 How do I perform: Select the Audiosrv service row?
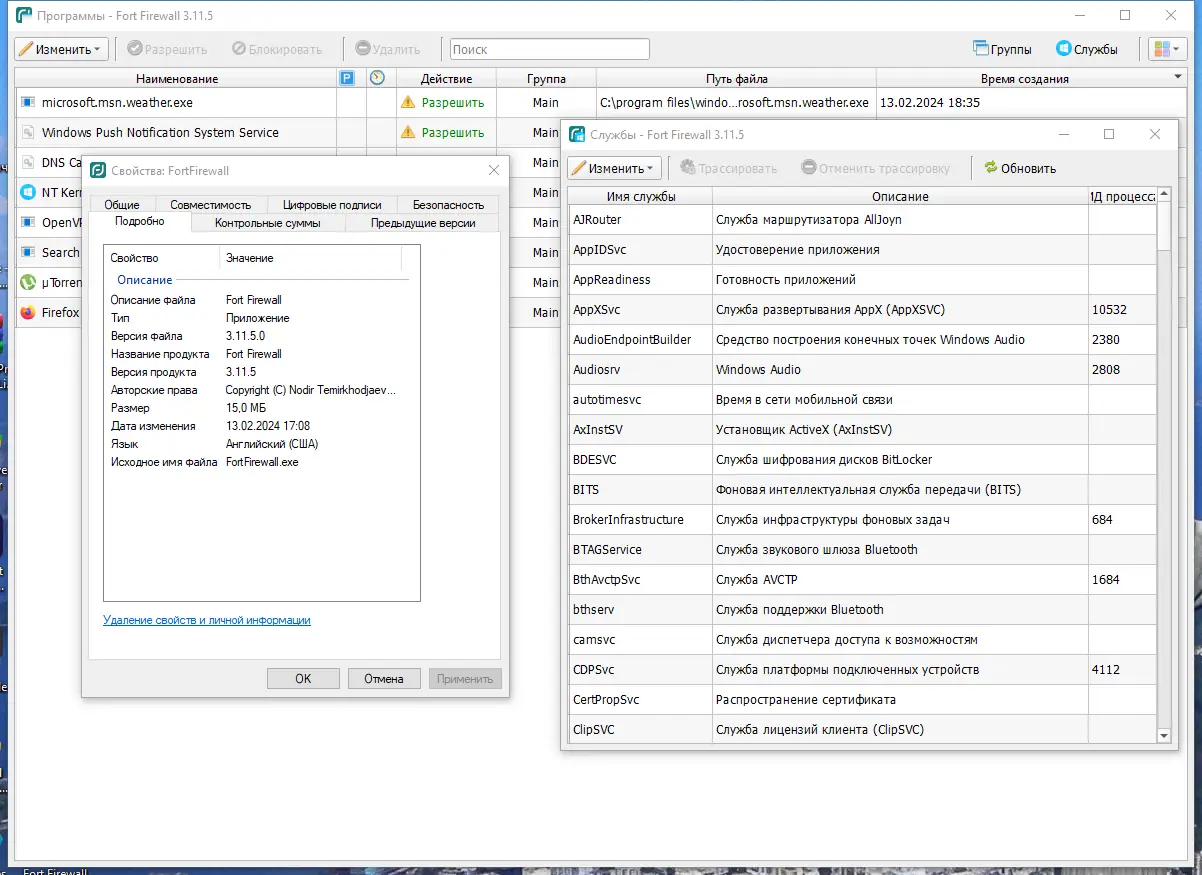click(x=862, y=370)
